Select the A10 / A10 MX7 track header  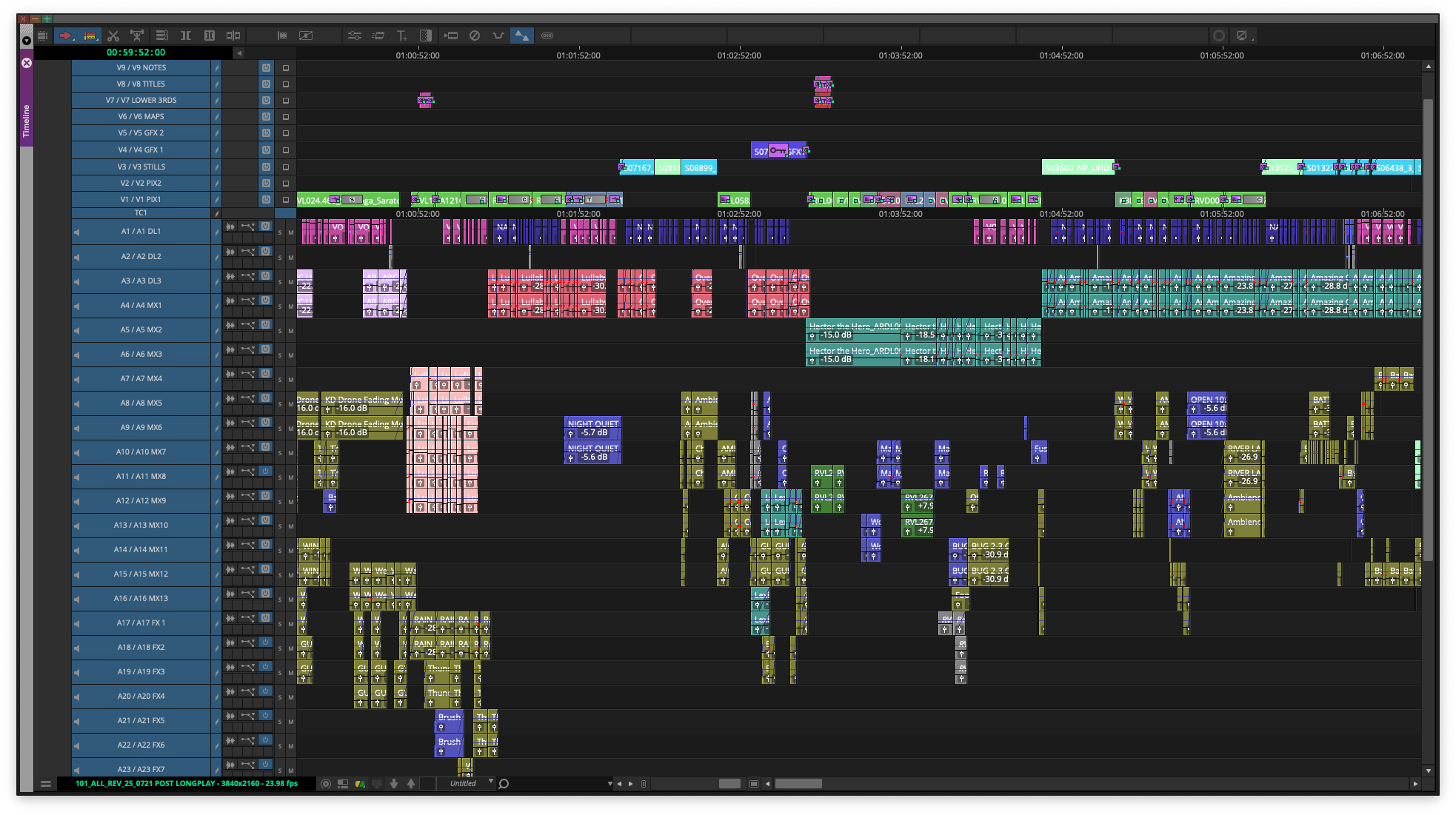[x=141, y=452]
